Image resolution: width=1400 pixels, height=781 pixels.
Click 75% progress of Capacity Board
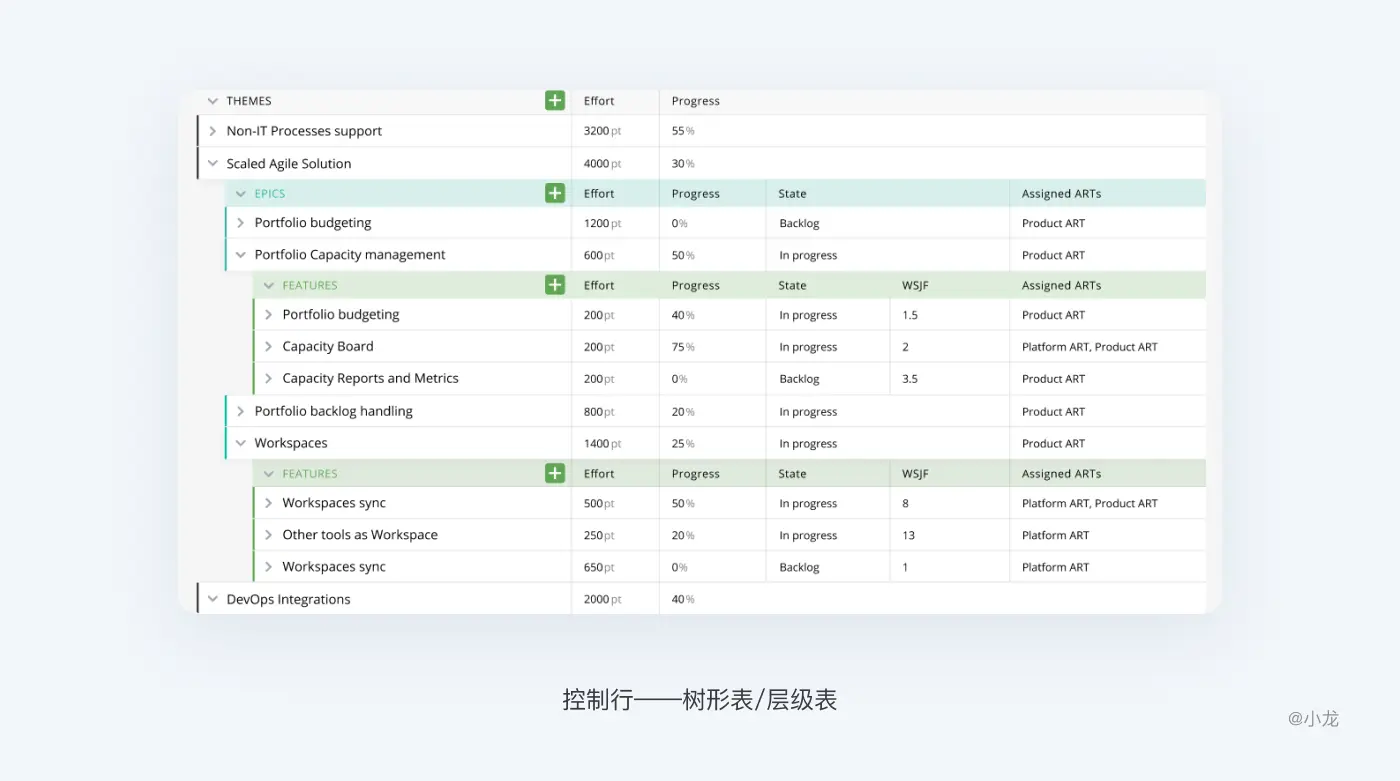tap(683, 347)
